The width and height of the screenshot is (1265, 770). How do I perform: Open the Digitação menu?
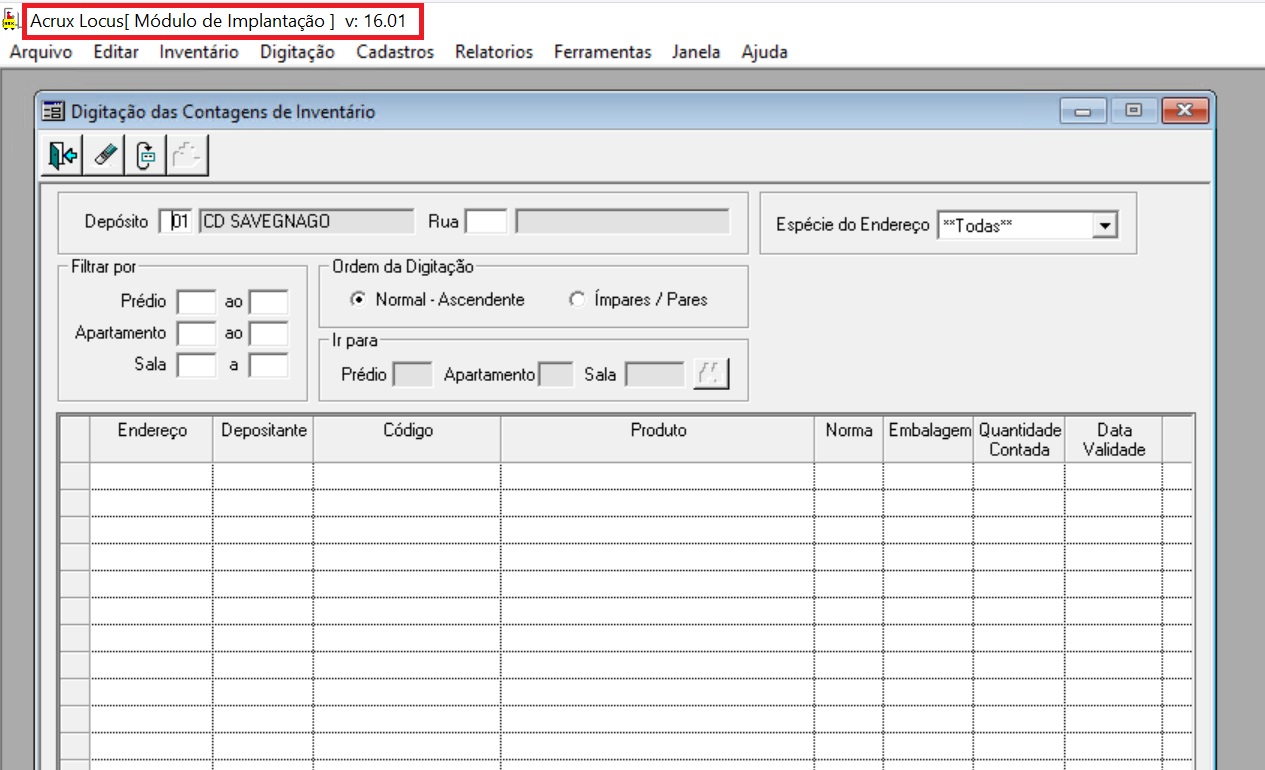coord(297,52)
